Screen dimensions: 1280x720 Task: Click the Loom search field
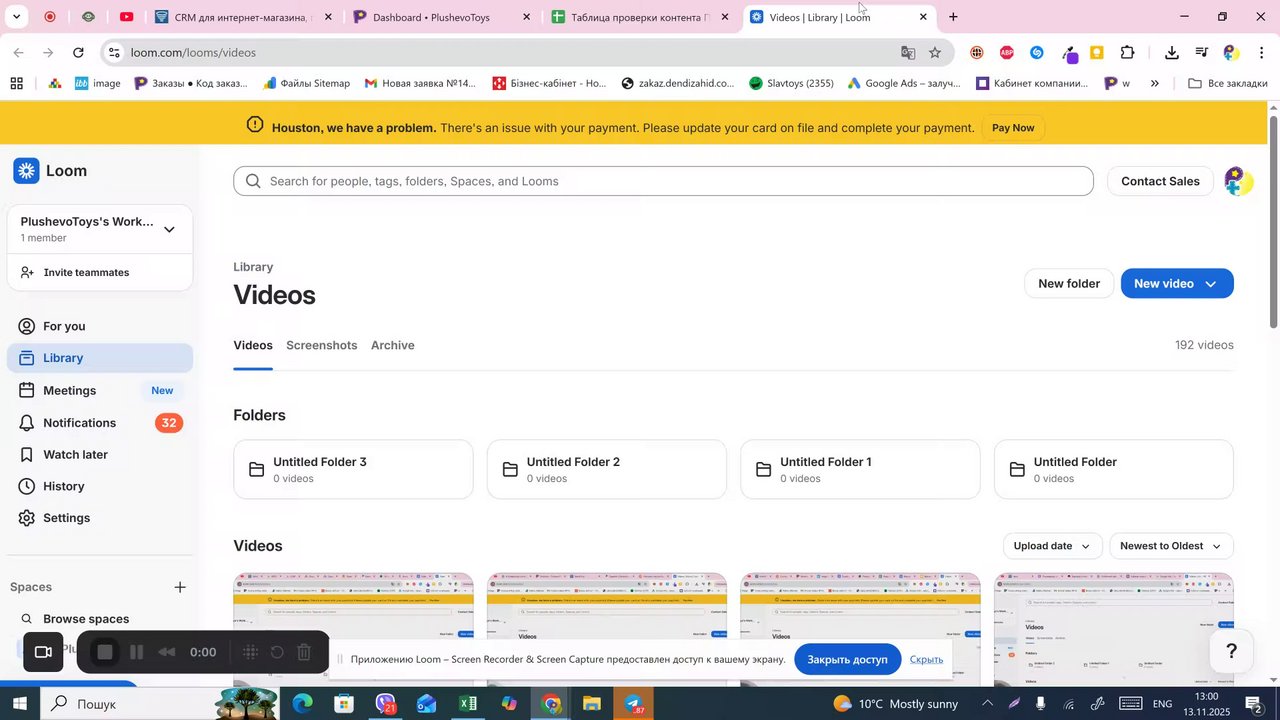[x=663, y=181]
